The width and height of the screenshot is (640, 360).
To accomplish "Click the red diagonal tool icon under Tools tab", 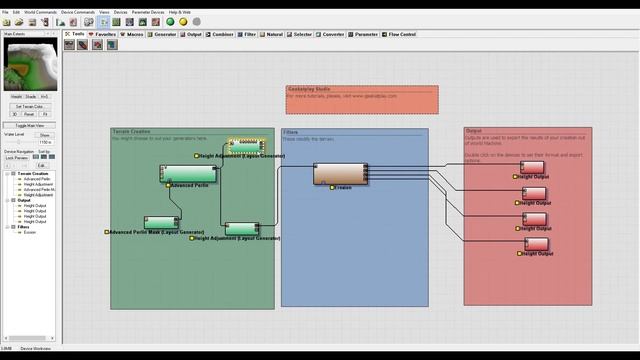I will [83, 44].
